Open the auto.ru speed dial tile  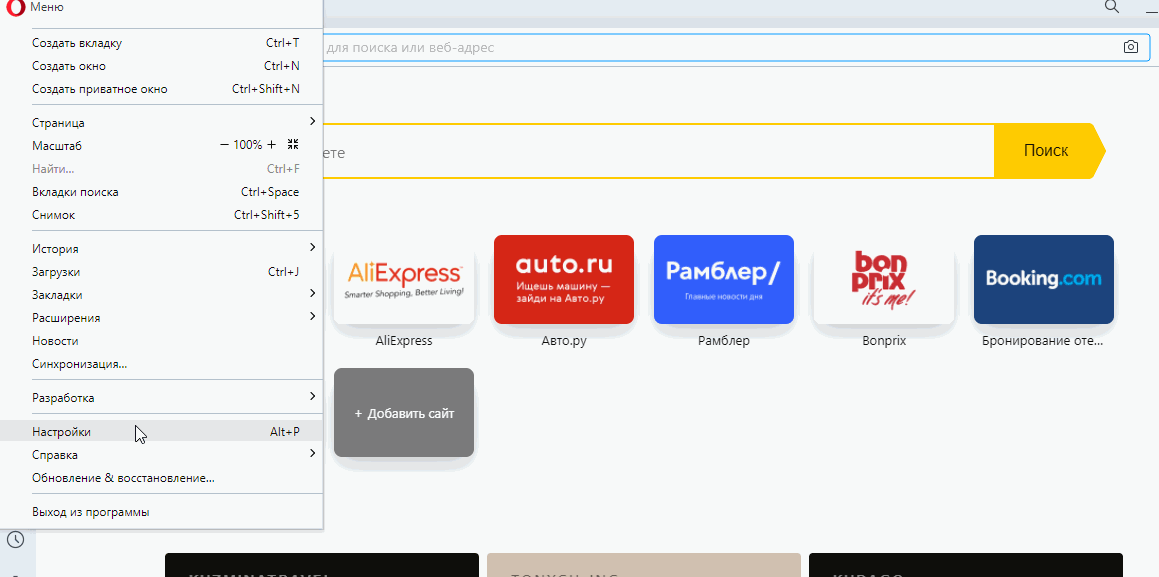point(564,280)
